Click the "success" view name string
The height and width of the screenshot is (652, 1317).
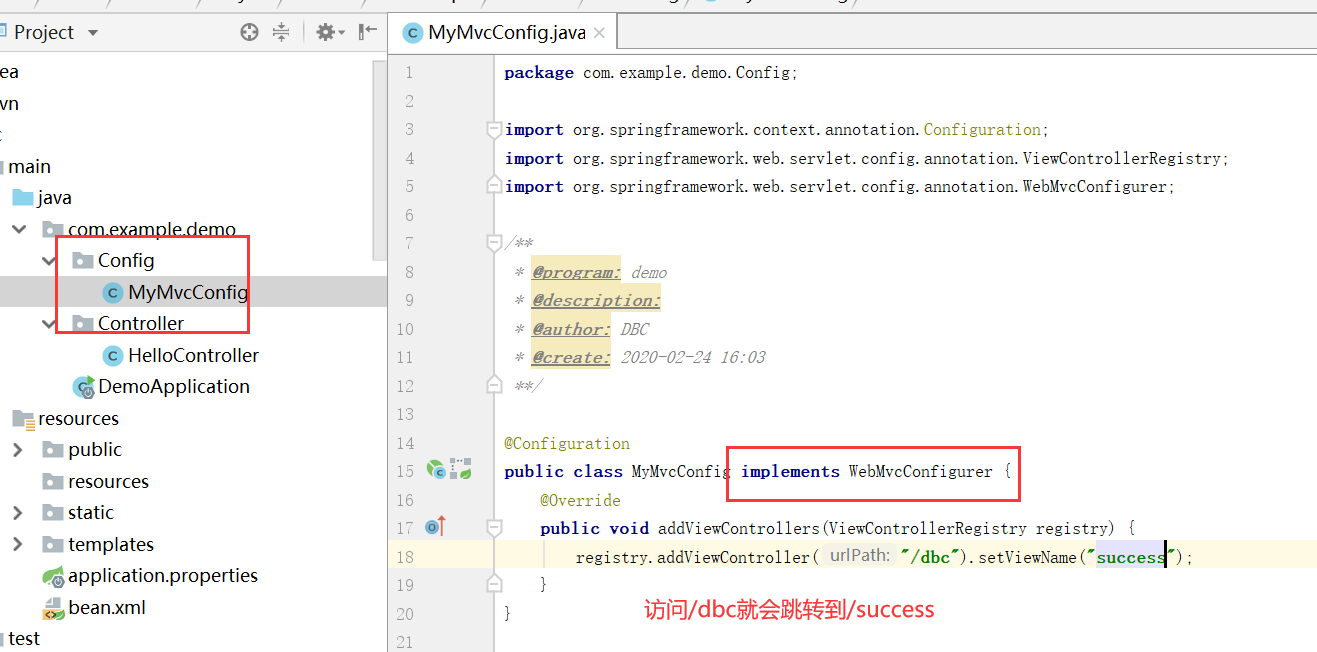(1130, 557)
